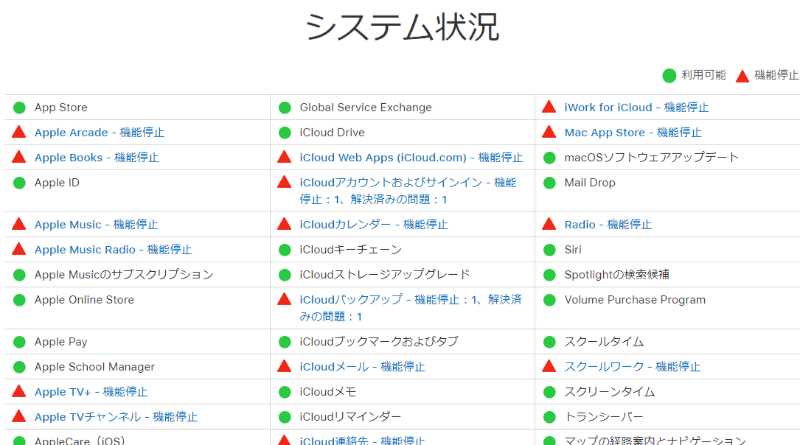Open the iCloudメール outage link

pyautogui.click(x=362, y=367)
